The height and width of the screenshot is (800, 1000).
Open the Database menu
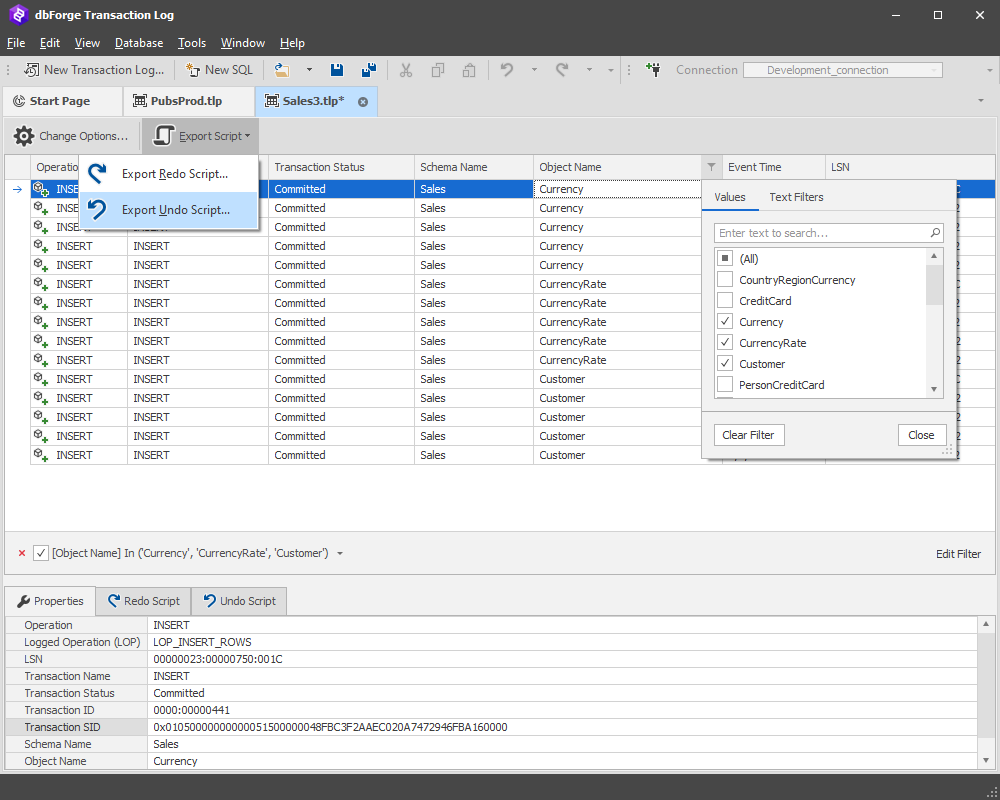pyautogui.click(x=139, y=43)
